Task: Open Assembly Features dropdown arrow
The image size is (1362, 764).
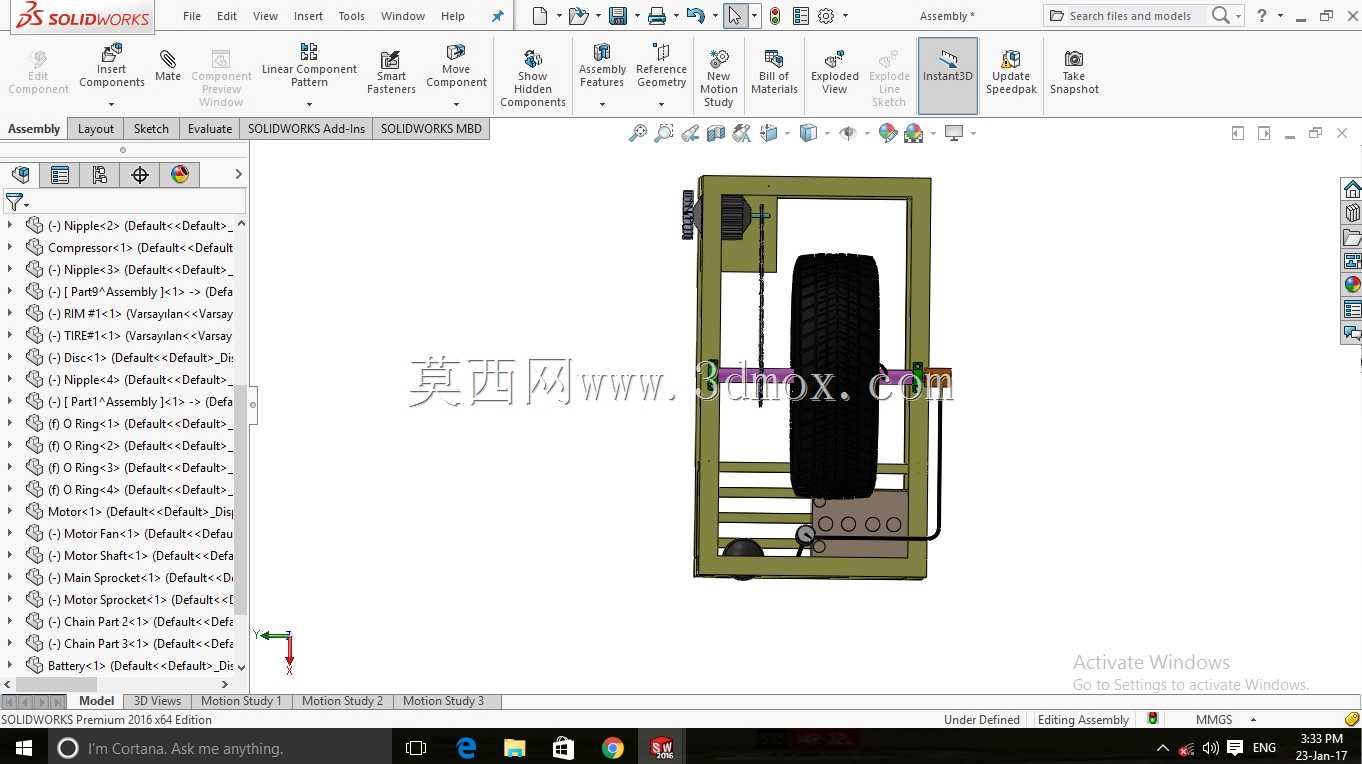Action: coord(602,104)
